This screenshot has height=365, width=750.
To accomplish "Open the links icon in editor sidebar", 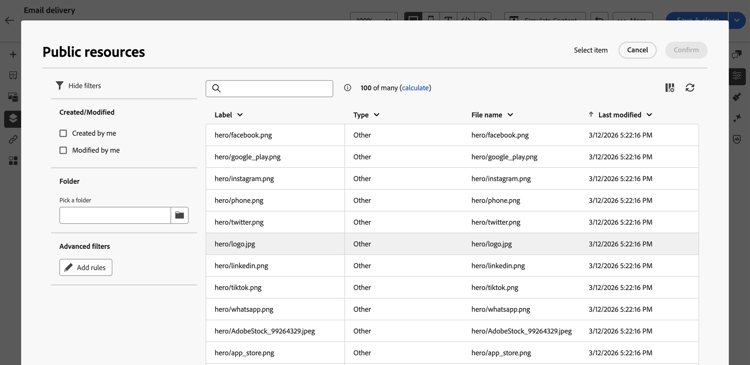I will [x=13, y=140].
